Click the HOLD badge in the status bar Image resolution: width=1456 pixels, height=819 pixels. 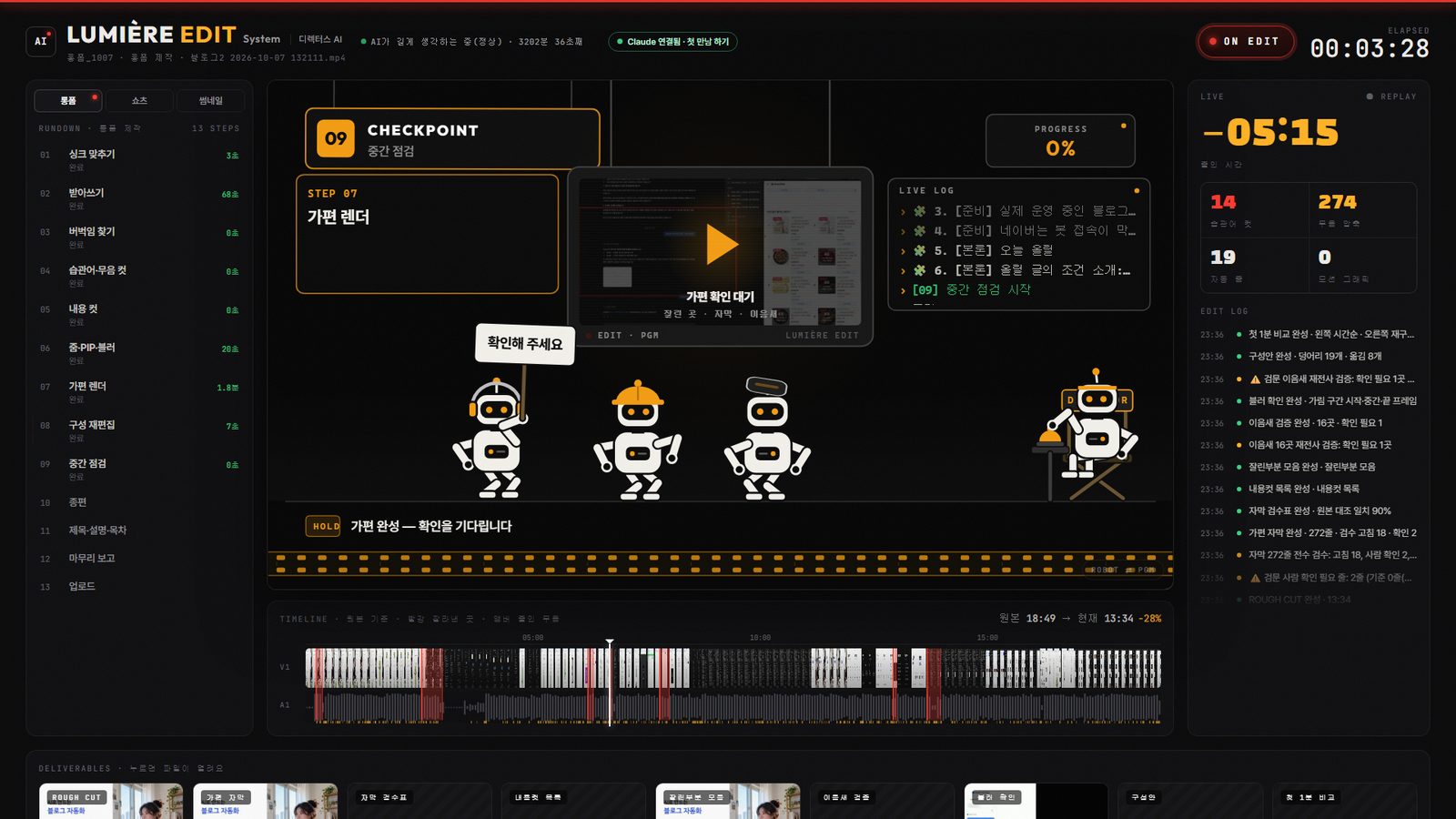[x=324, y=526]
